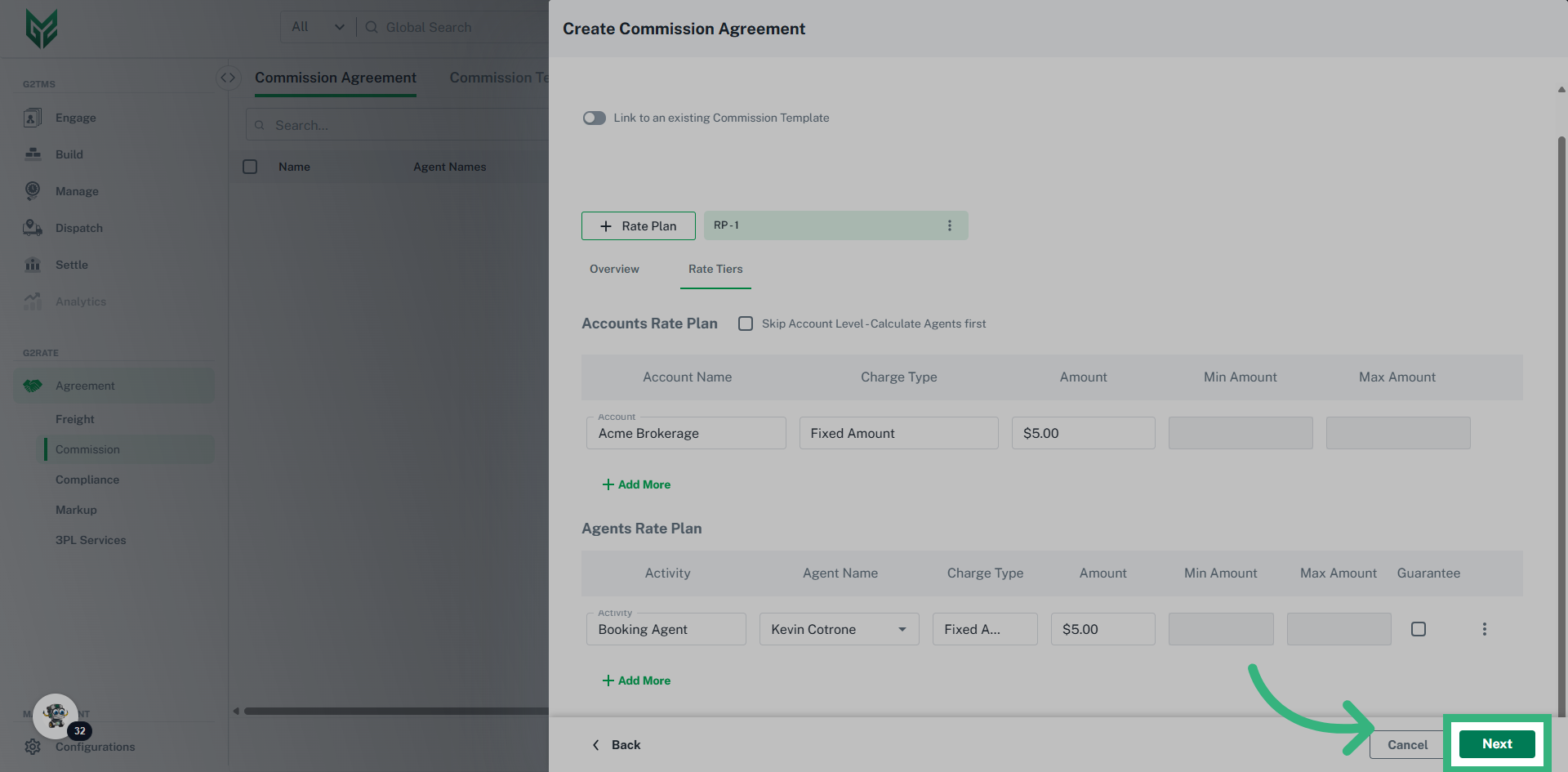Expand the All filter next to Global Search

pos(317,27)
